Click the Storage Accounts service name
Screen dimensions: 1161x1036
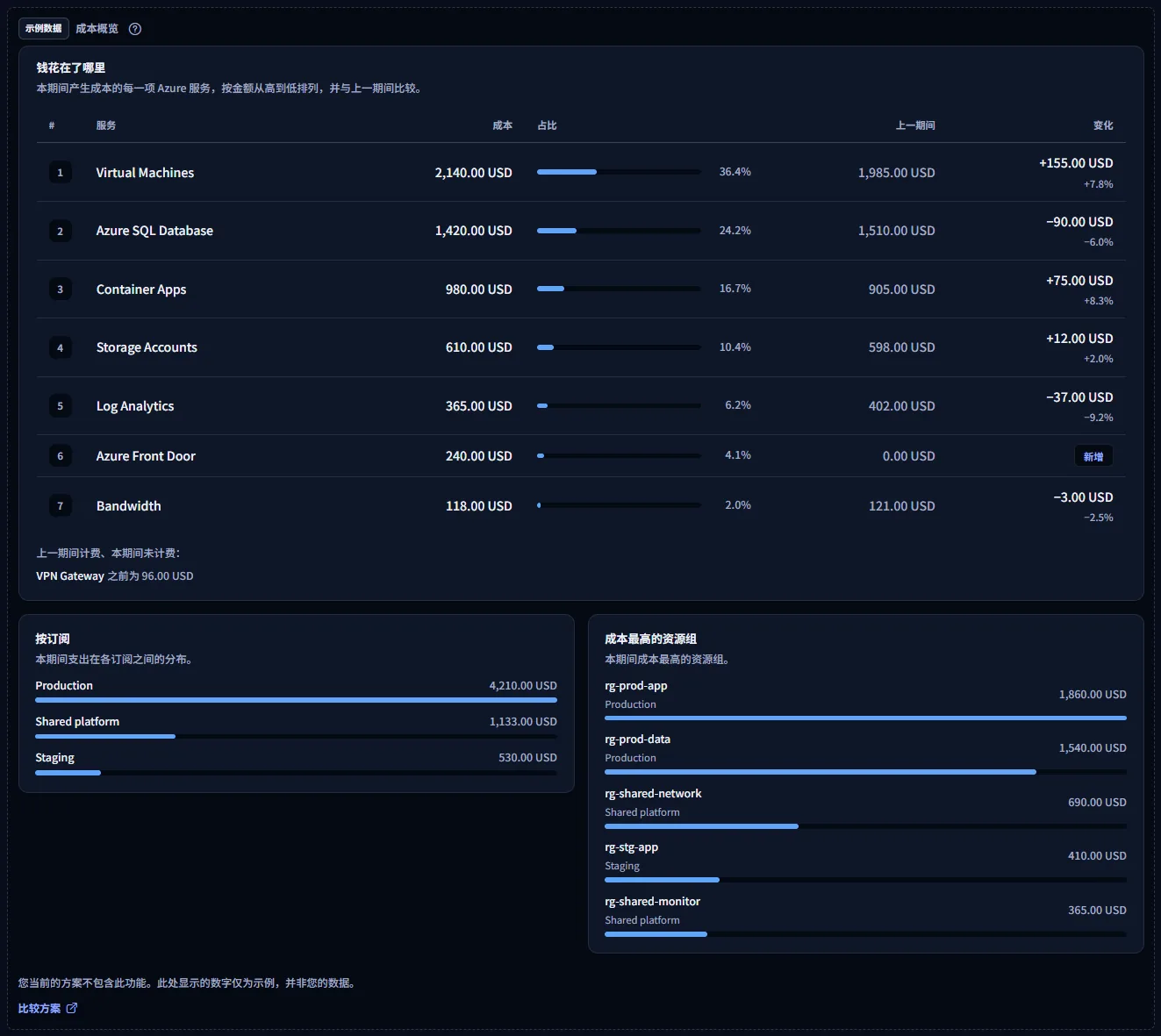pyautogui.click(x=147, y=347)
